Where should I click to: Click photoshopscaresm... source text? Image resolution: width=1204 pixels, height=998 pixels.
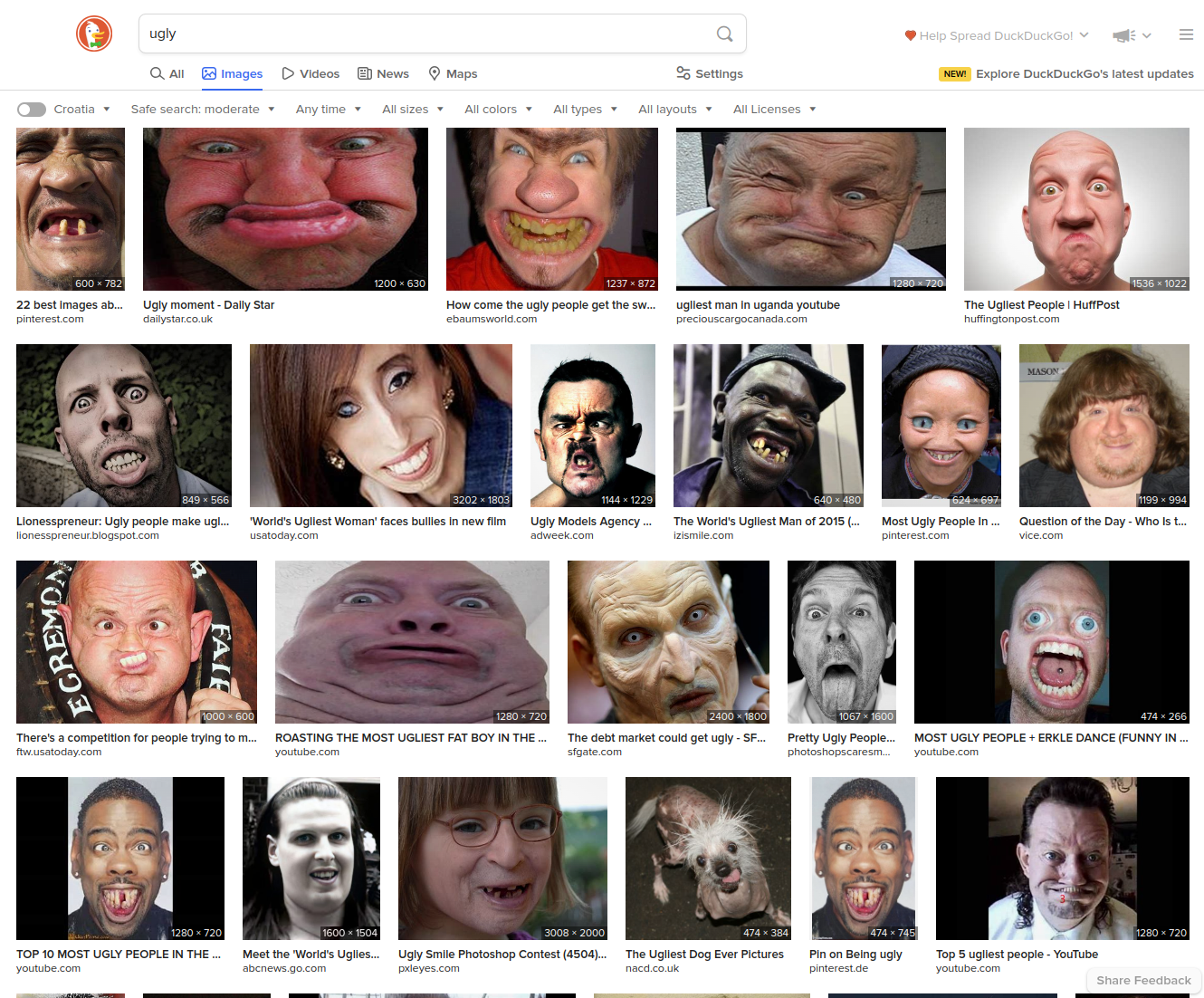click(x=839, y=752)
